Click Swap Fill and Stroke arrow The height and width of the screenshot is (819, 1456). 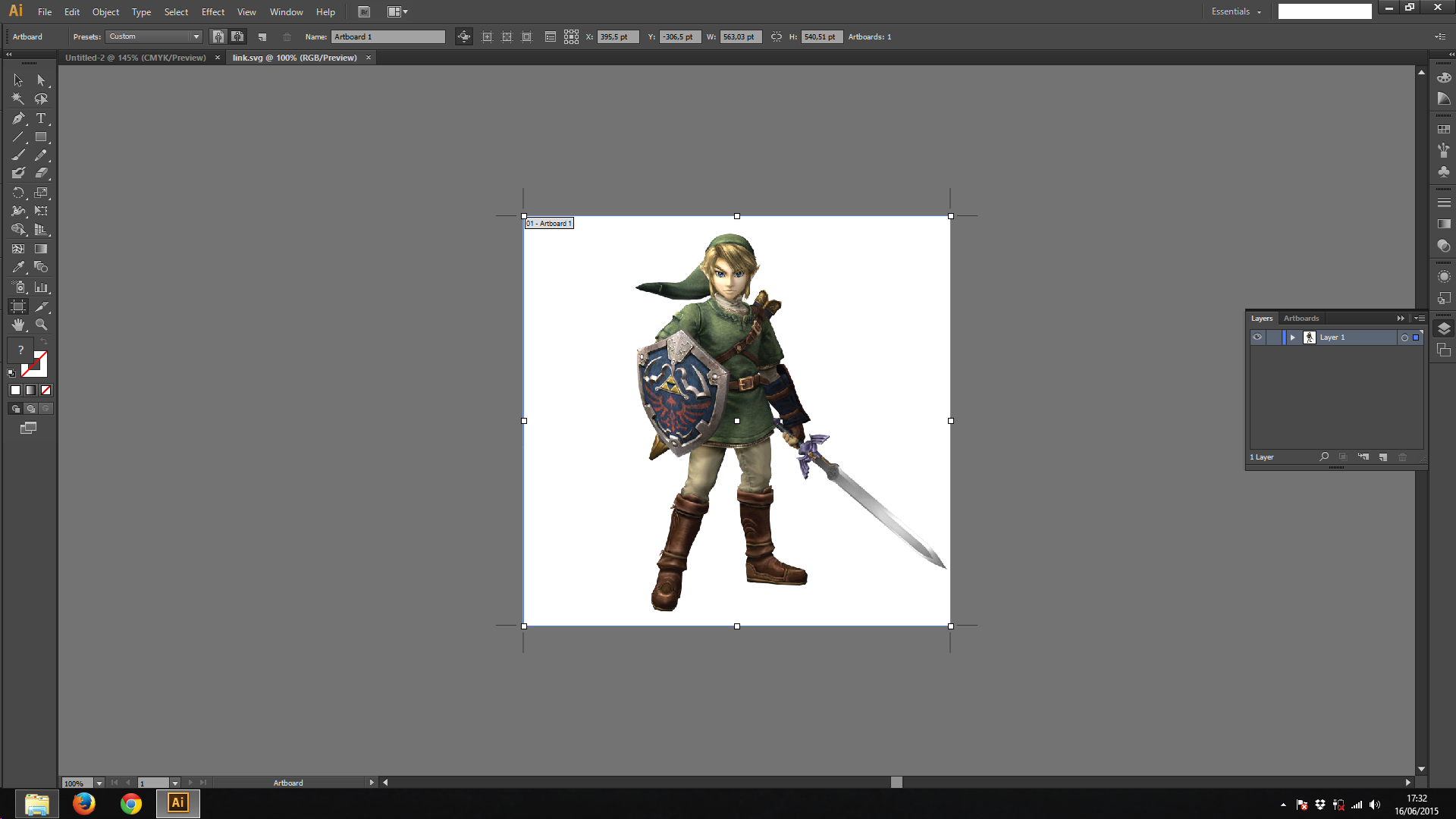tap(43, 342)
